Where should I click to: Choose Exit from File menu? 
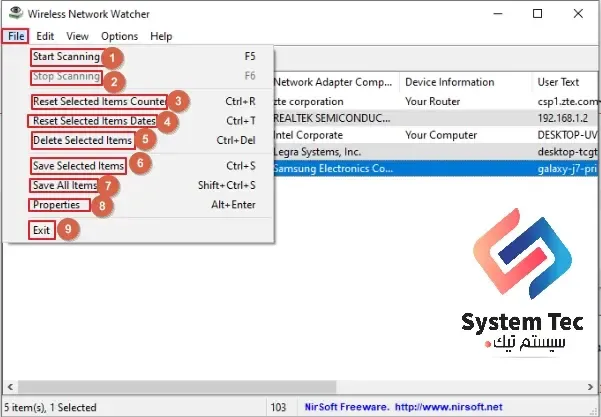coord(139,230)
